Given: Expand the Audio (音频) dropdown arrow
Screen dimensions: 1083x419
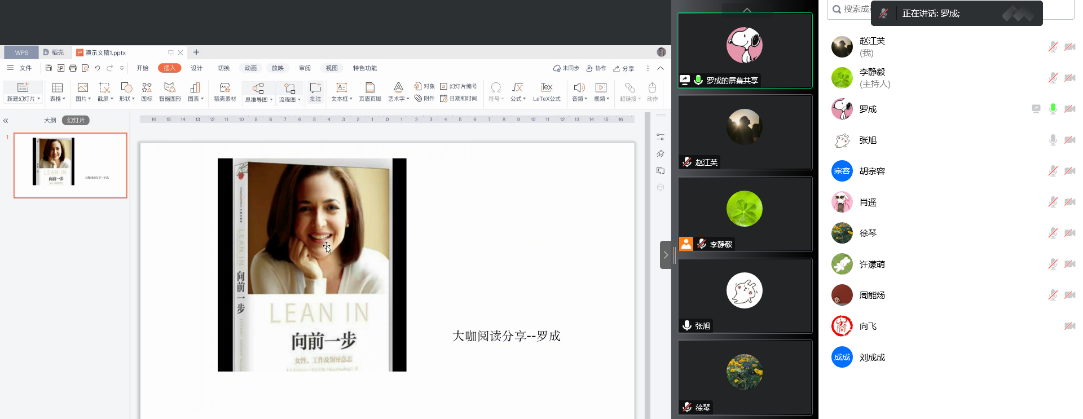Looking at the screenshot, I should pyautogui.click(x=586, y=99).
